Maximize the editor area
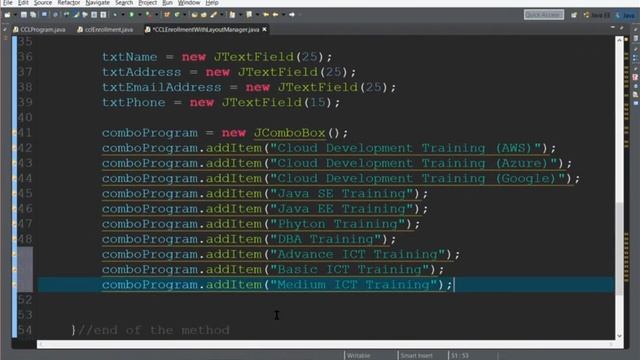 pyautogui.click(x=622, y=28)
